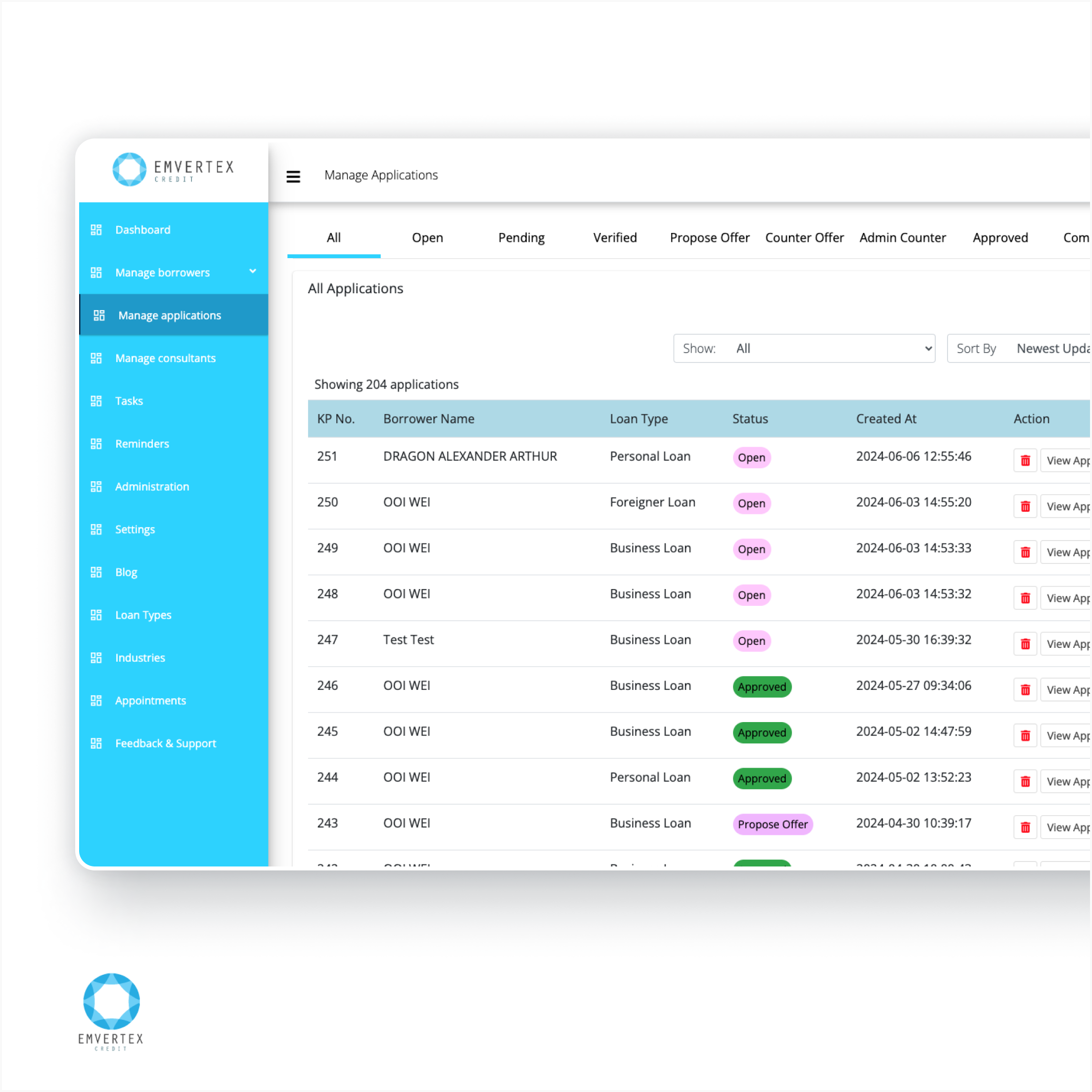Click Foreigner Loan cell in row 250

click(652, 502)
